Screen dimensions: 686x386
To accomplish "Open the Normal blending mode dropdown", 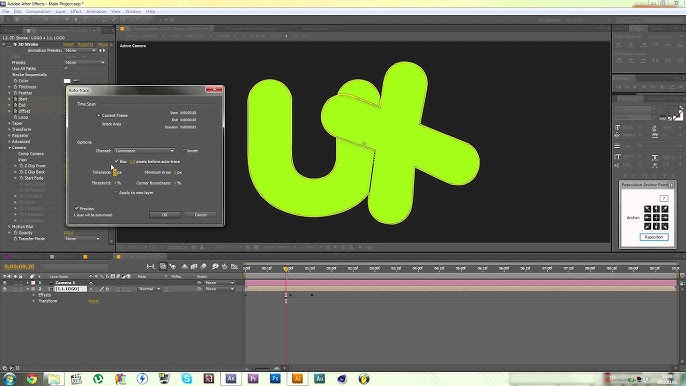I will click(149, 289).
